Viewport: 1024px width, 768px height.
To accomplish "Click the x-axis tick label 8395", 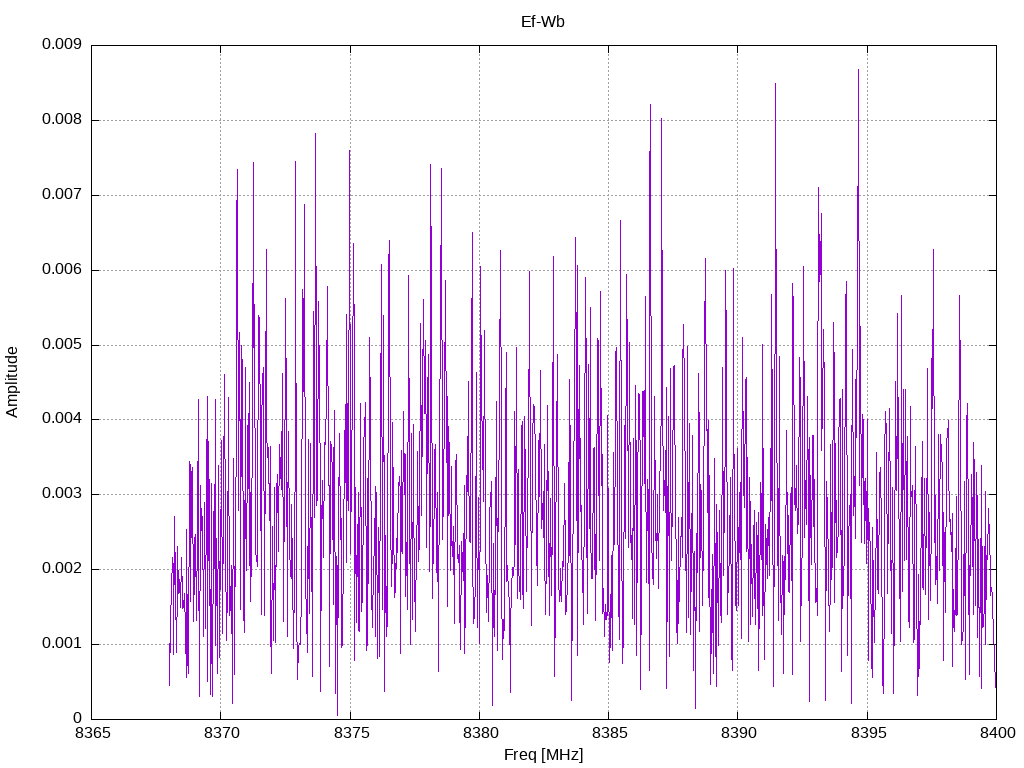I will click(868, 733).
